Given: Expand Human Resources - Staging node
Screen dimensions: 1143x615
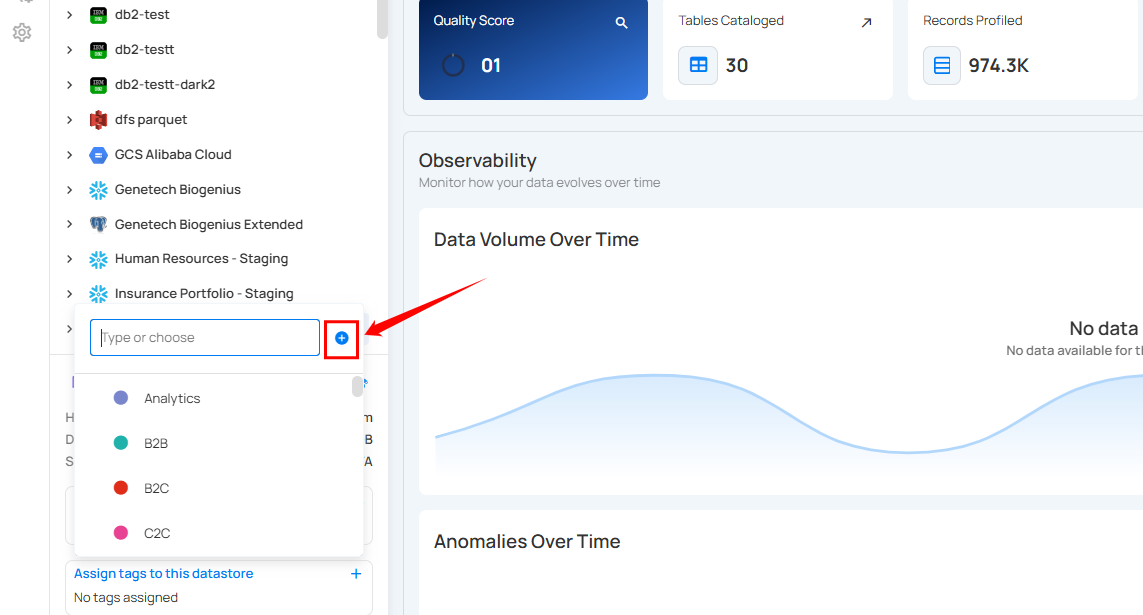Looking at the screenshot, I should [69, 259].
